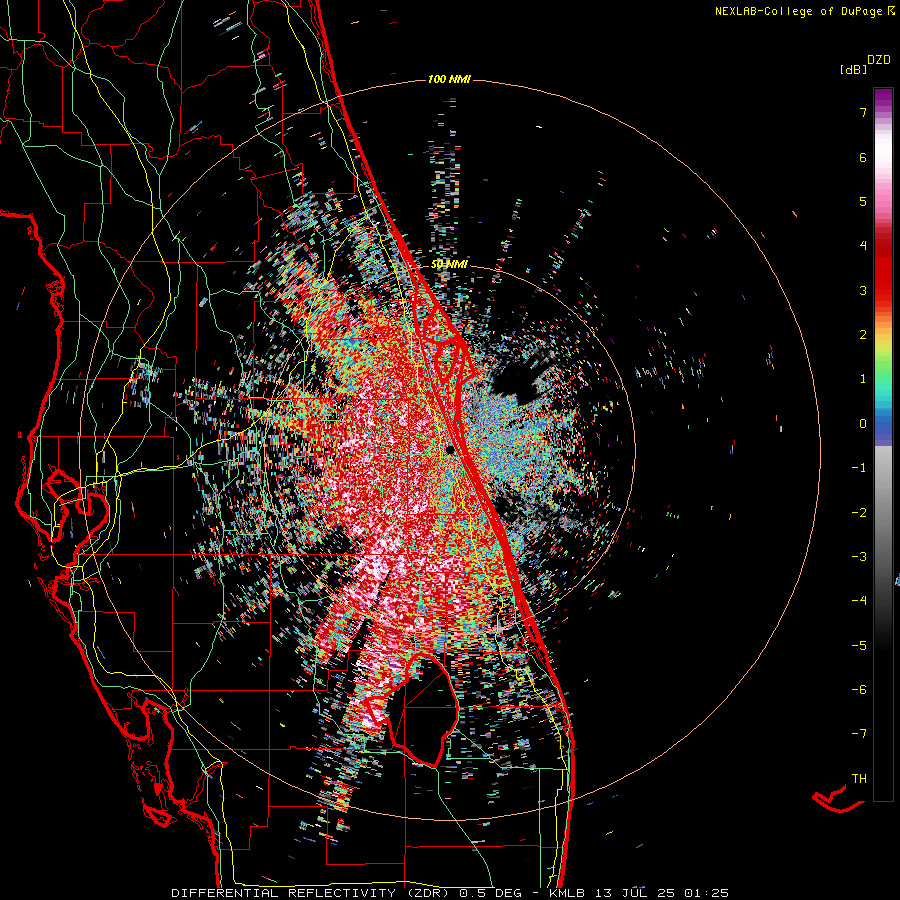Click the KMLB radar site black dot

(x=449, y=449)
